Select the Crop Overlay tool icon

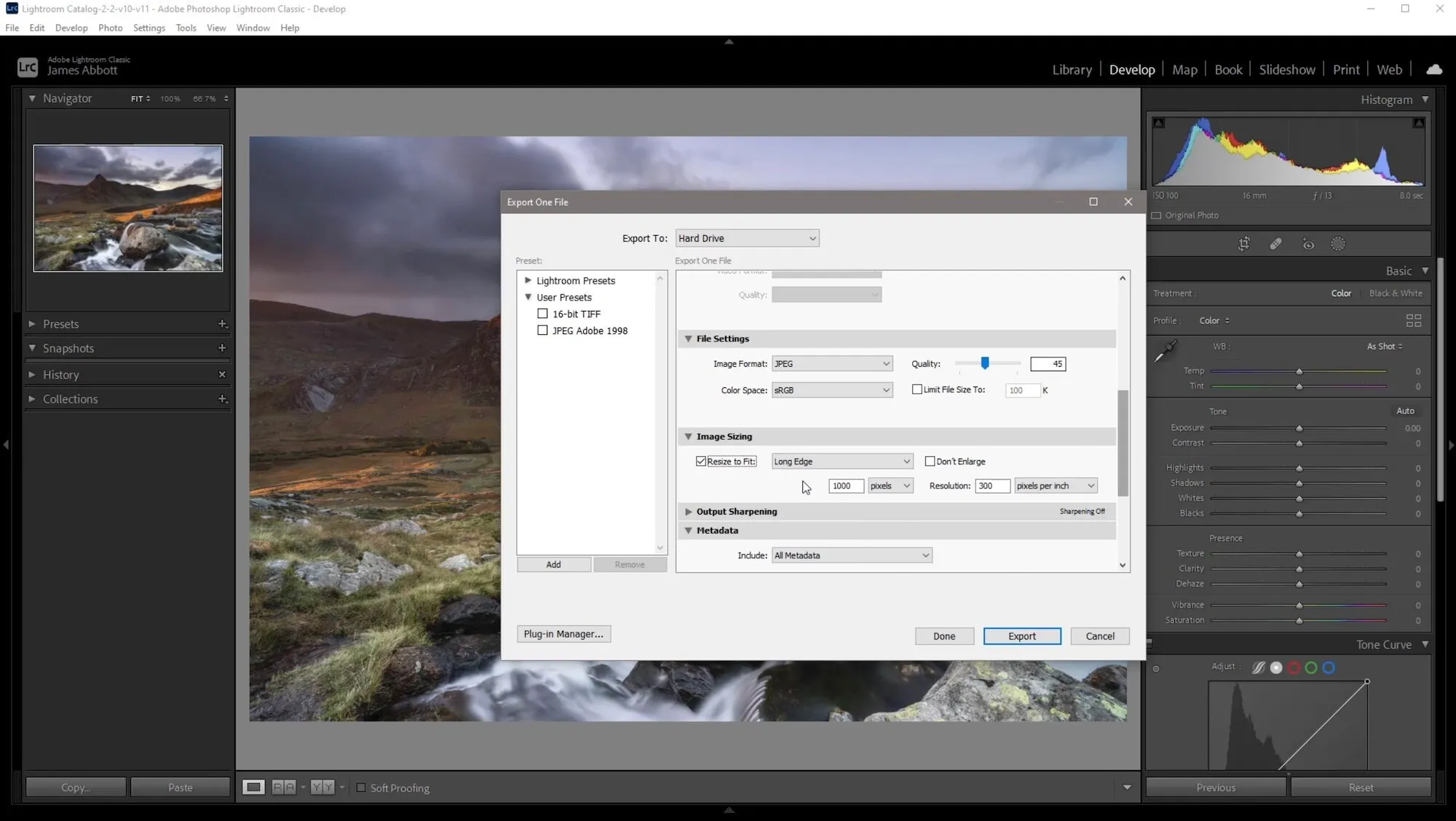(x=1244, y=245)
